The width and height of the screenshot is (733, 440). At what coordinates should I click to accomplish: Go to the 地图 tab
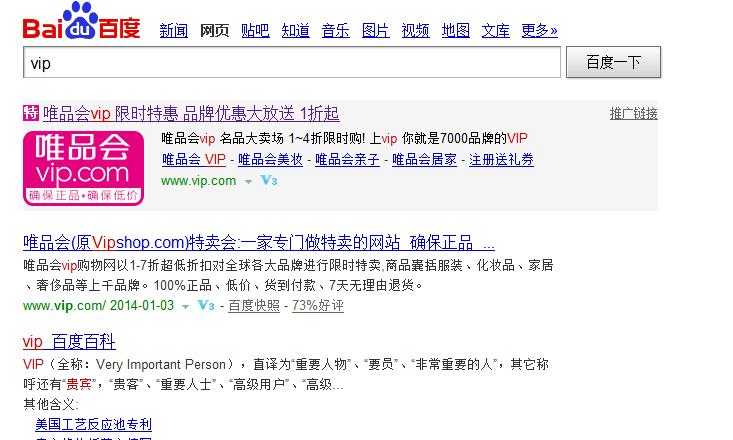(456, 30)
